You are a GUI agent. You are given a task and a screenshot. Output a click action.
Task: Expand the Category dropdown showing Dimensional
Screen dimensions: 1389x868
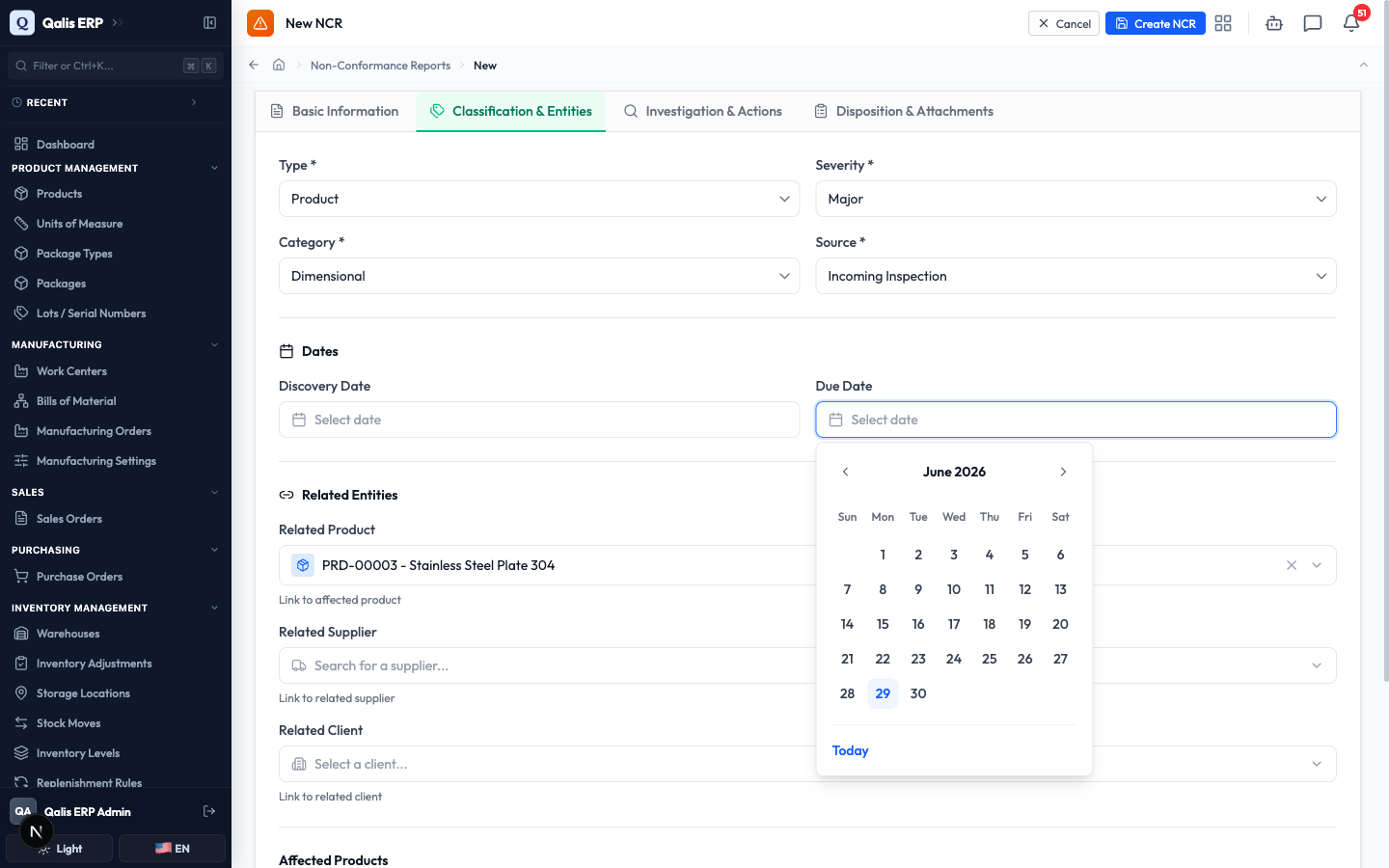click(539, 276)
